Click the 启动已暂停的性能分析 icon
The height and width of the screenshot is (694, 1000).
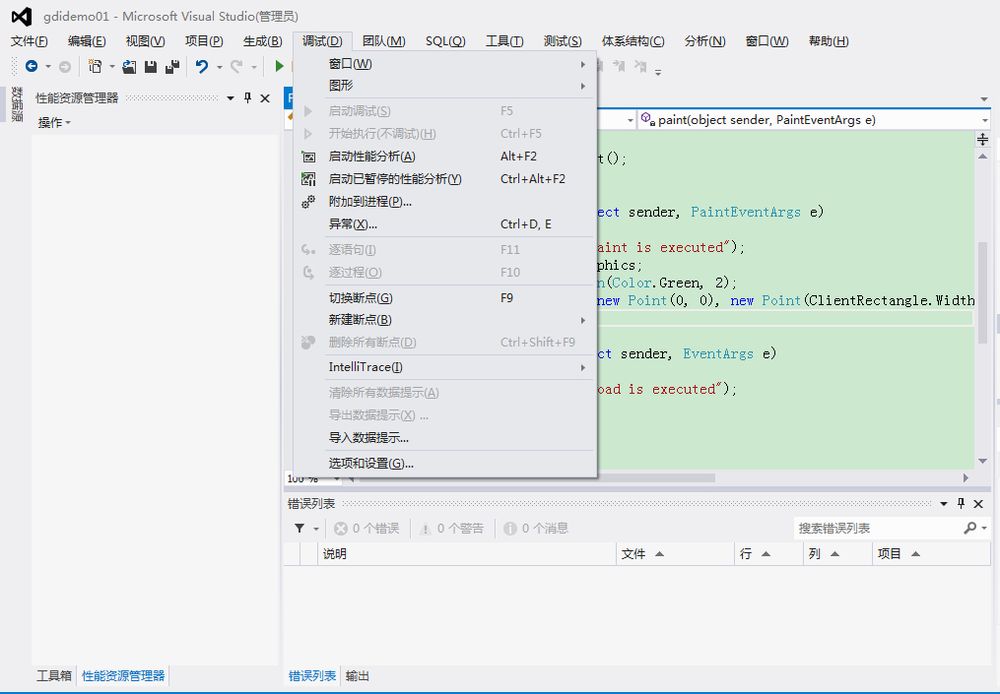pos(309,179)
